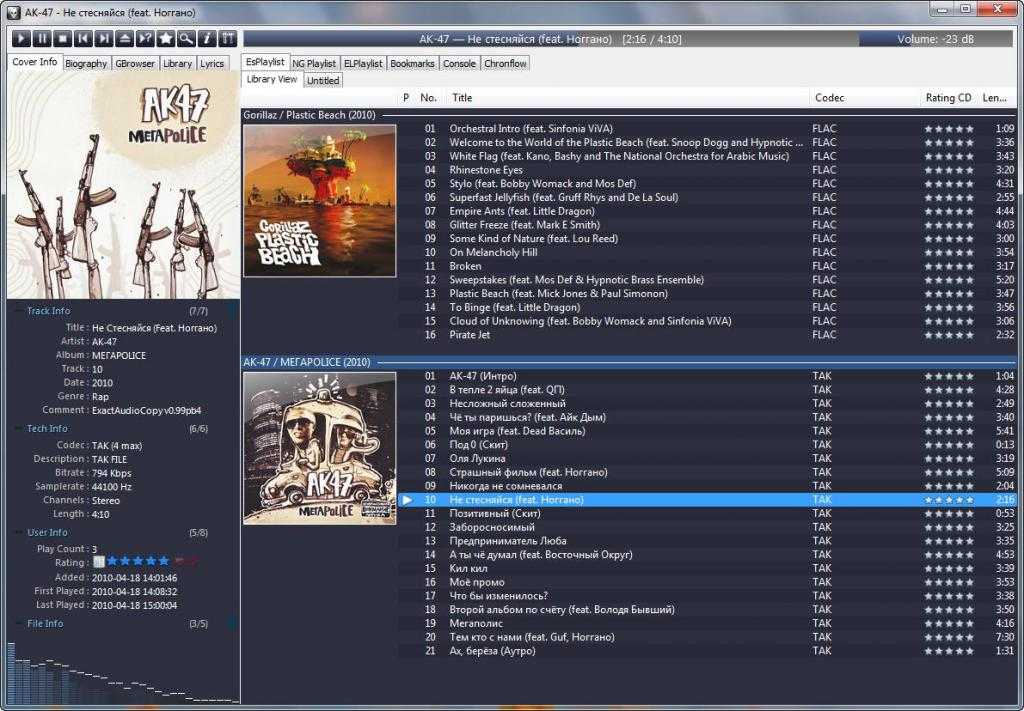Open search with the magnifier icon
1024x711 pixels.
pos(186,38)
